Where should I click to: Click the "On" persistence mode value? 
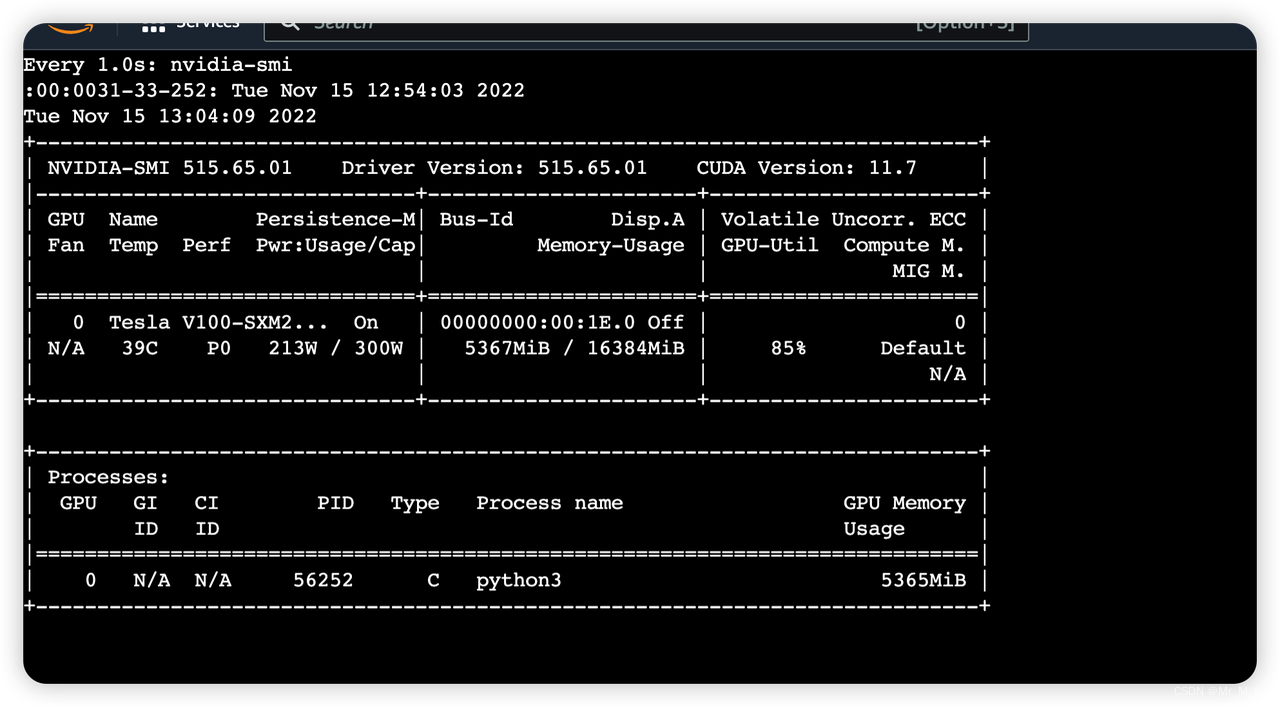point(366,322)
